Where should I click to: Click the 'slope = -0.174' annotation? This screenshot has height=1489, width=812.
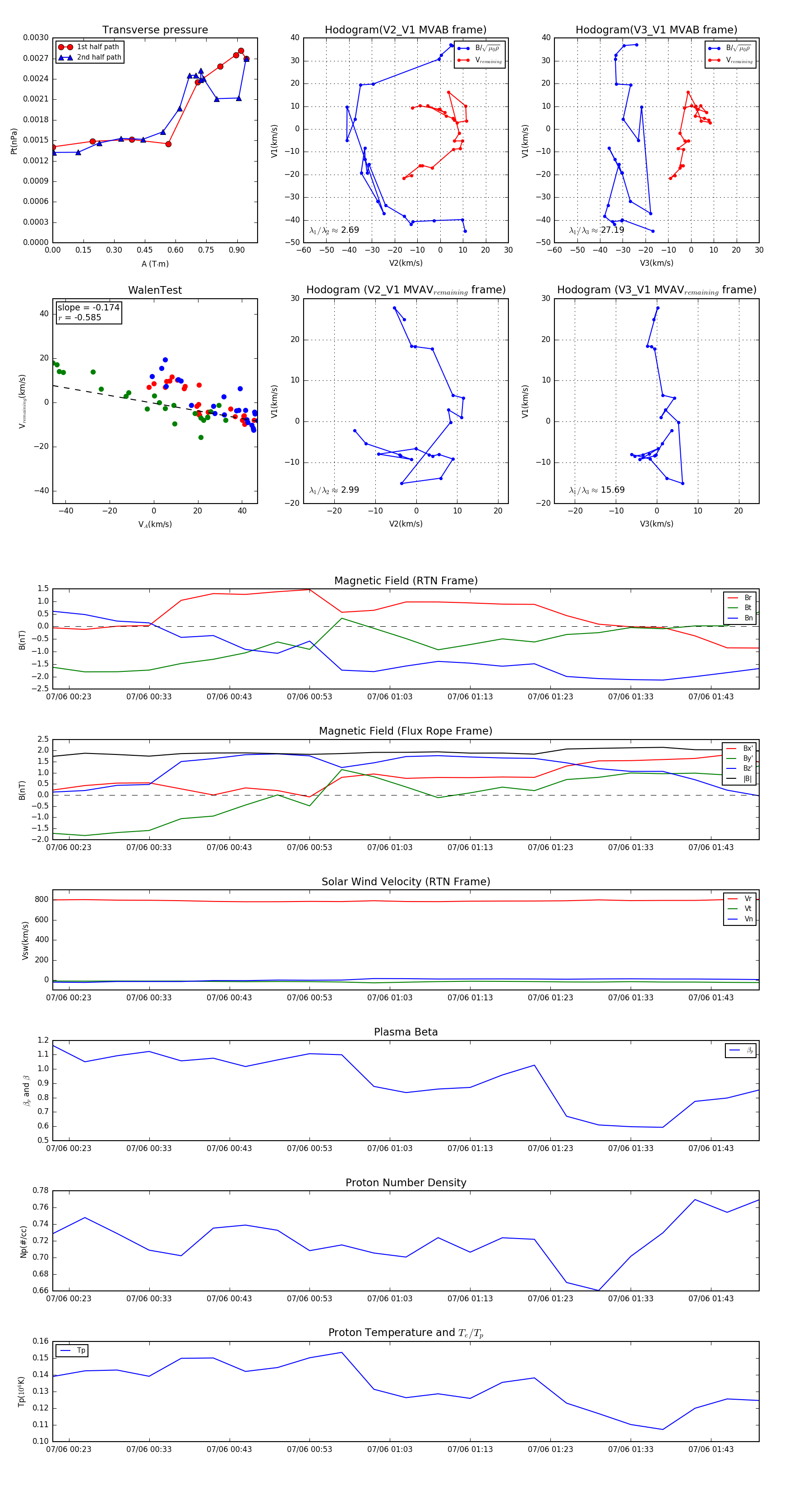88,308
